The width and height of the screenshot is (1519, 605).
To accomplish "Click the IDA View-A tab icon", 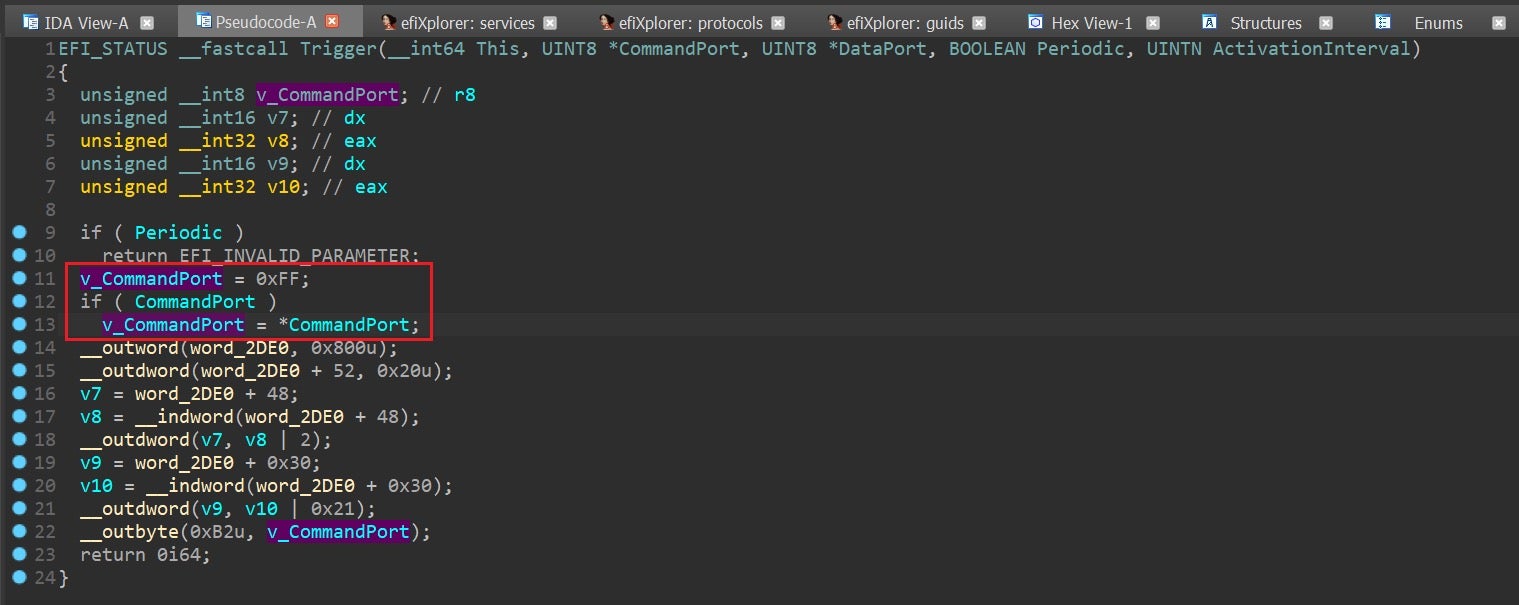I will click(31, 22).
